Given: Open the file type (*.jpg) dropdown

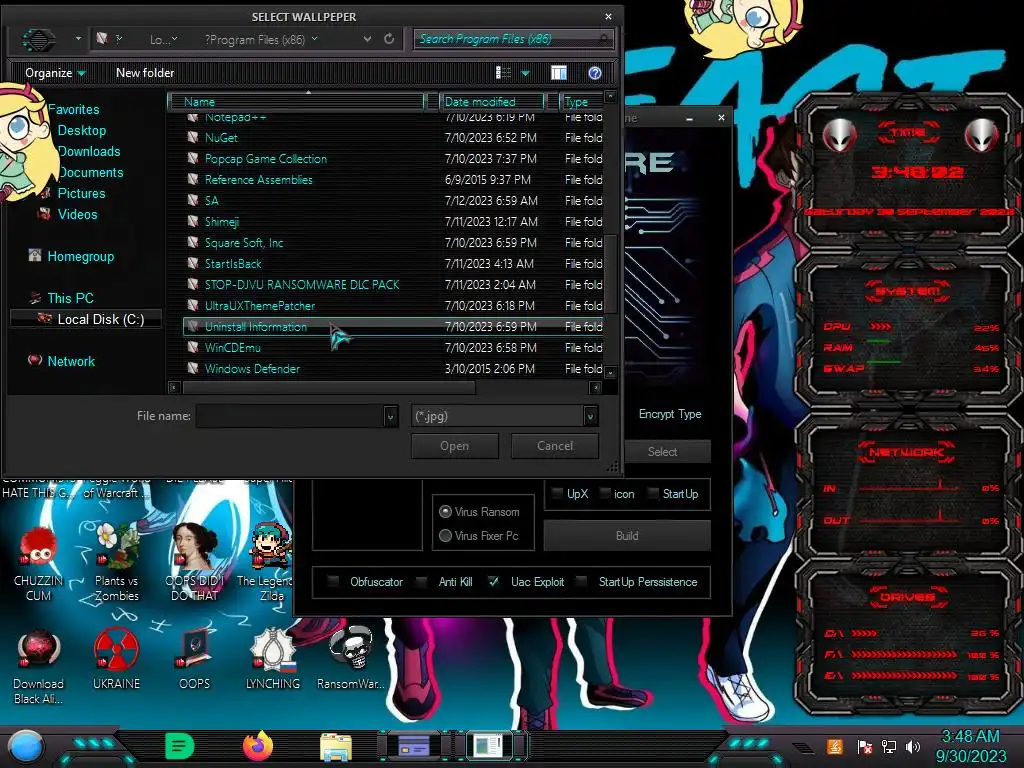Looking at the screenshot, I should [x=590, y=416].
